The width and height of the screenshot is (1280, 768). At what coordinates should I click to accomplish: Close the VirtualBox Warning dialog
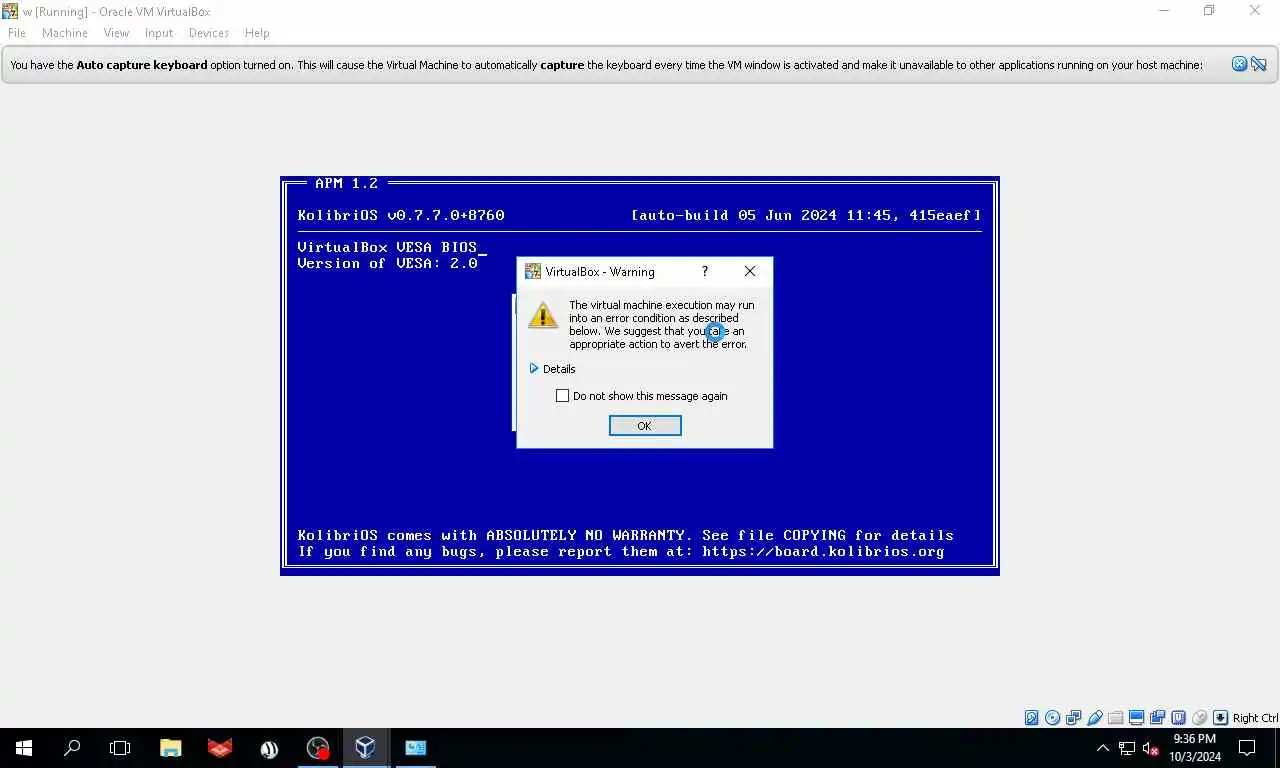(750, 271)
